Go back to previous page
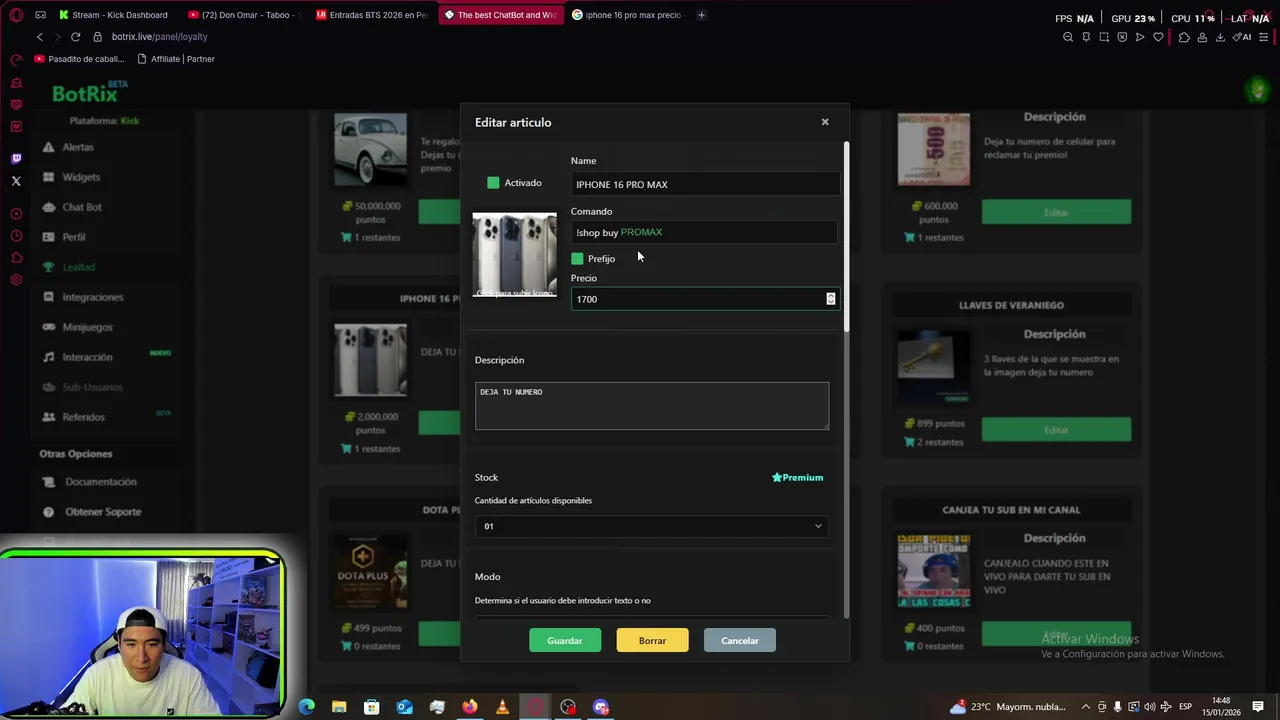 click(40, 37)
